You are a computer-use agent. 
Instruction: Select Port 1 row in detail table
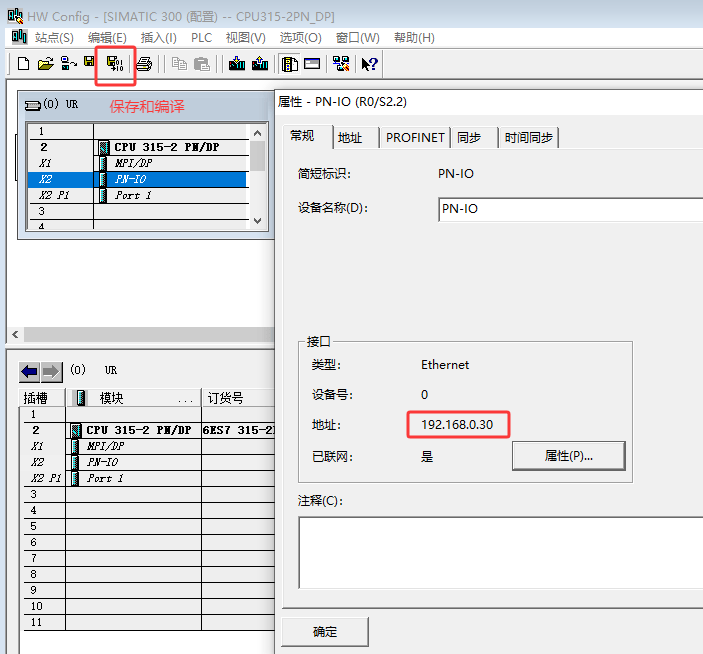point(148,478)
